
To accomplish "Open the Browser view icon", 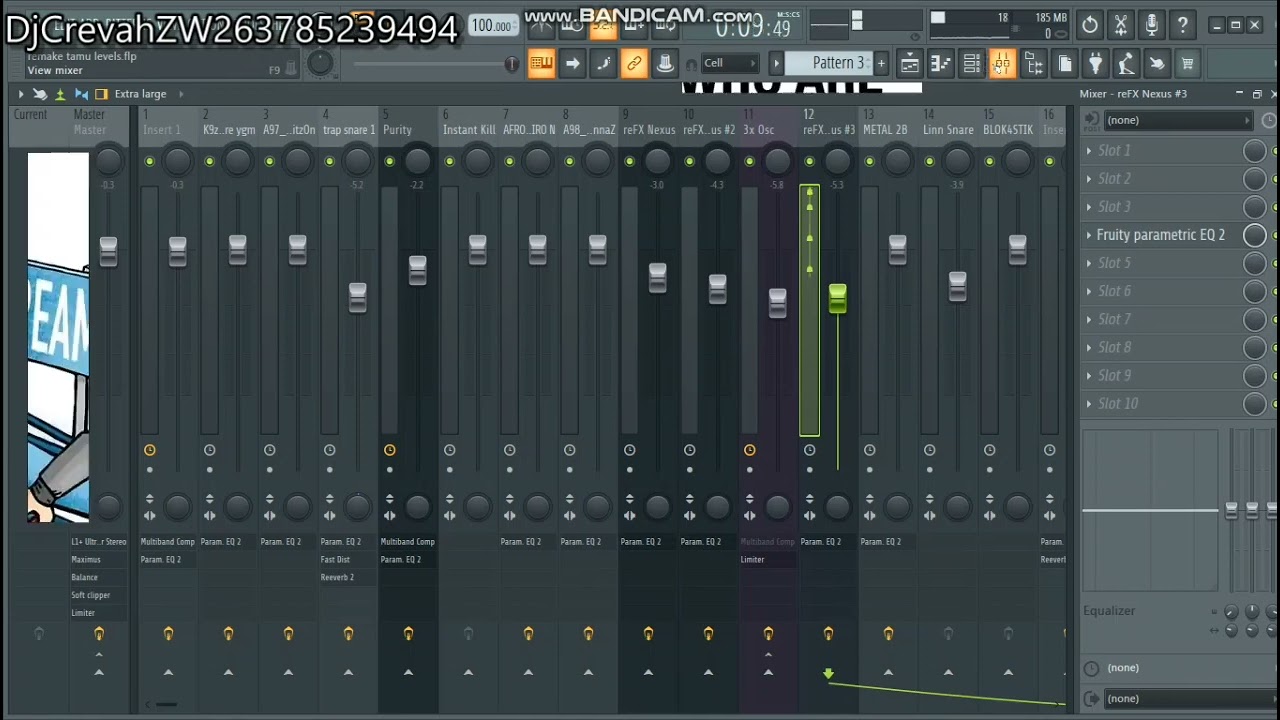I will click(1034, 64).
